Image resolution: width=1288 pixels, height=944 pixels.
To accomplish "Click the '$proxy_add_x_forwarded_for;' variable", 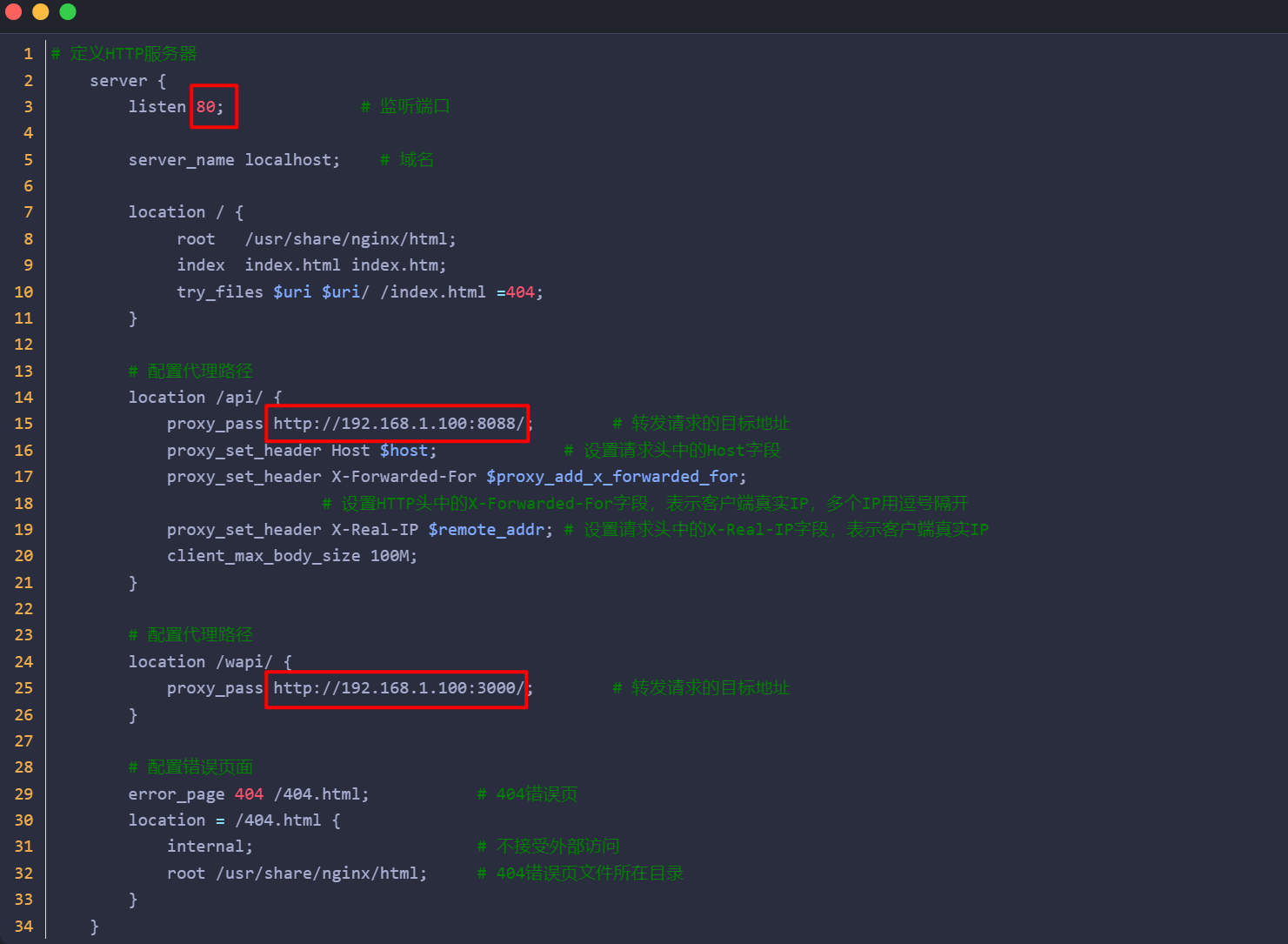I will 617,476.
